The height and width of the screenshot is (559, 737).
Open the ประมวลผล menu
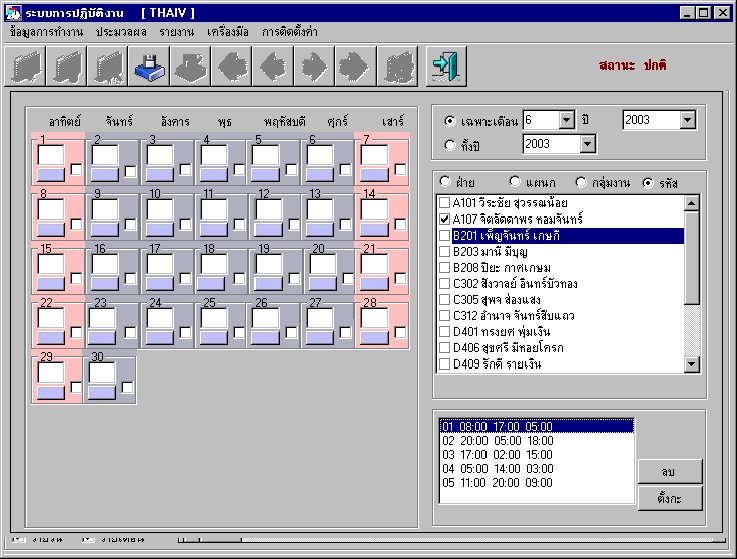pos(121,32)
